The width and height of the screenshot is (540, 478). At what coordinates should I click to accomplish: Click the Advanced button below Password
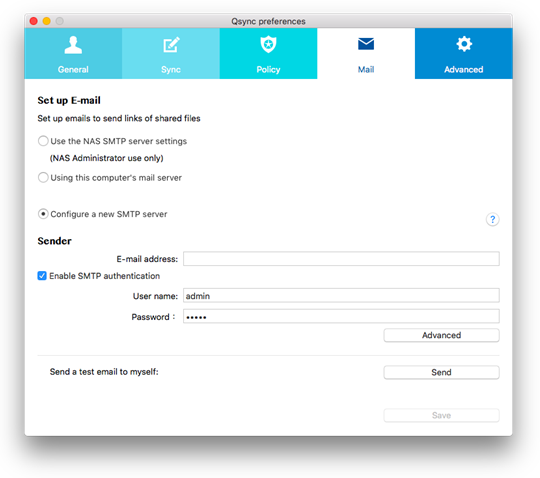click(x=442, y=335)
